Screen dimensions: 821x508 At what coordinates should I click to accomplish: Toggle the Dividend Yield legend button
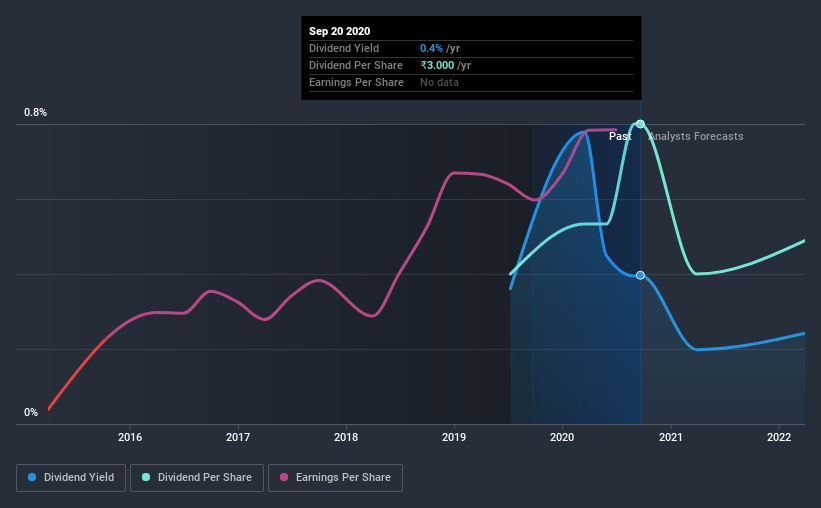[71, 478]
